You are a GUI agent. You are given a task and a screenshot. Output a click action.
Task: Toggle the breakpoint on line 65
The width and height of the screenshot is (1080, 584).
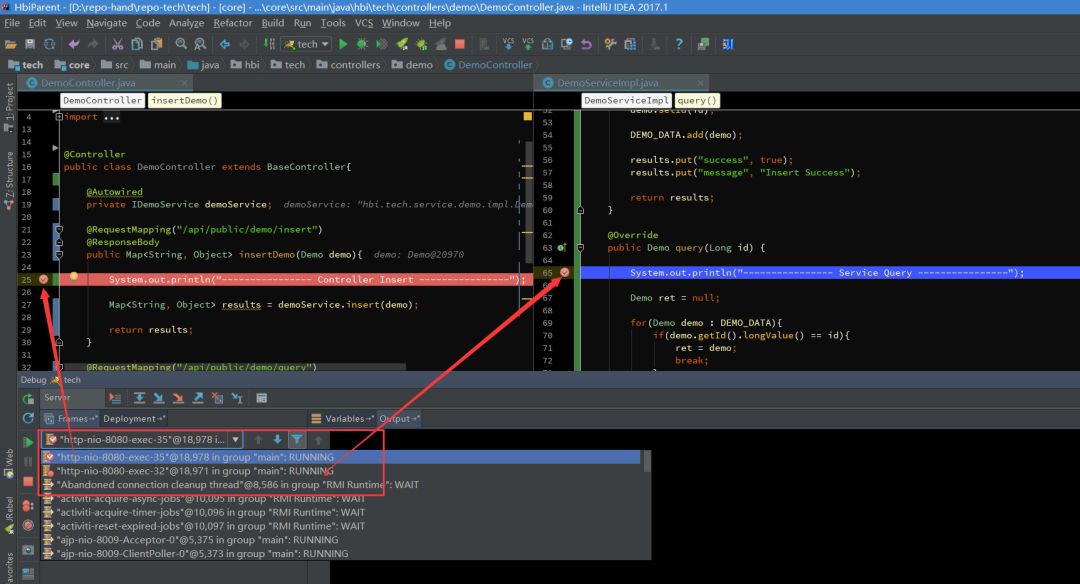coord(563,271)
